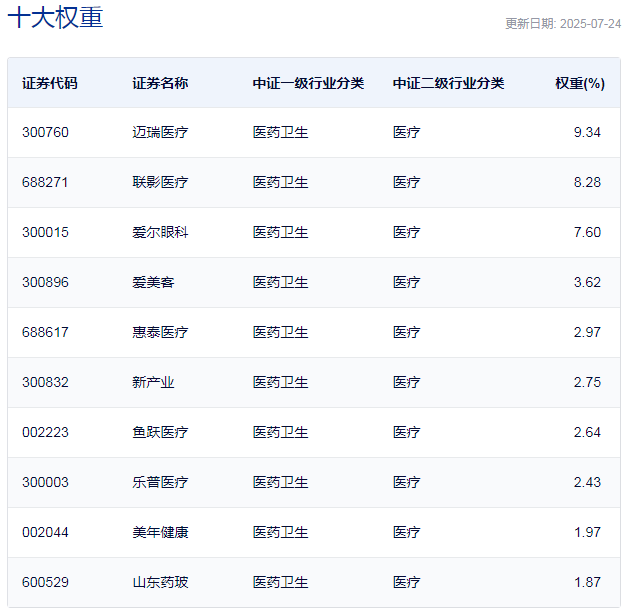The image size is (629, 613).
Task: Click weight value 2.64
Action: (x=587, y=432)
